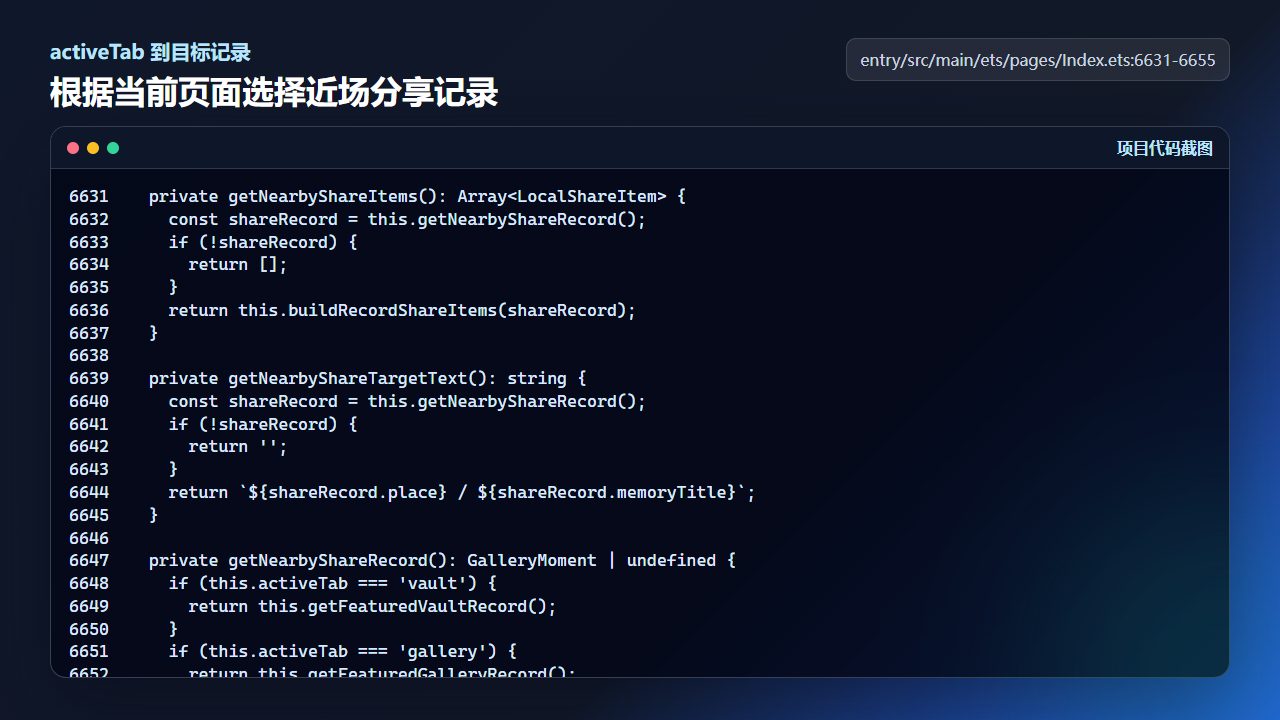Viewport: 1280px width, 720px height.
Task: Click closing brace on line 6645
Action: coord(154,515)
